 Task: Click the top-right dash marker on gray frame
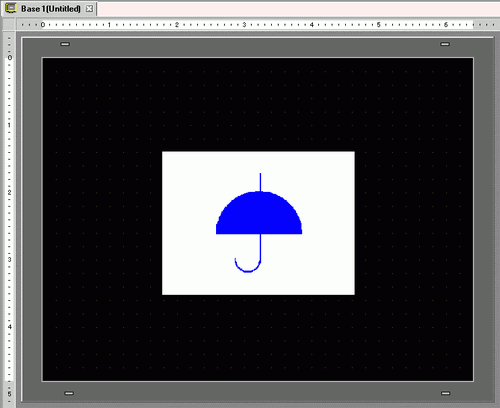(445, 44)
